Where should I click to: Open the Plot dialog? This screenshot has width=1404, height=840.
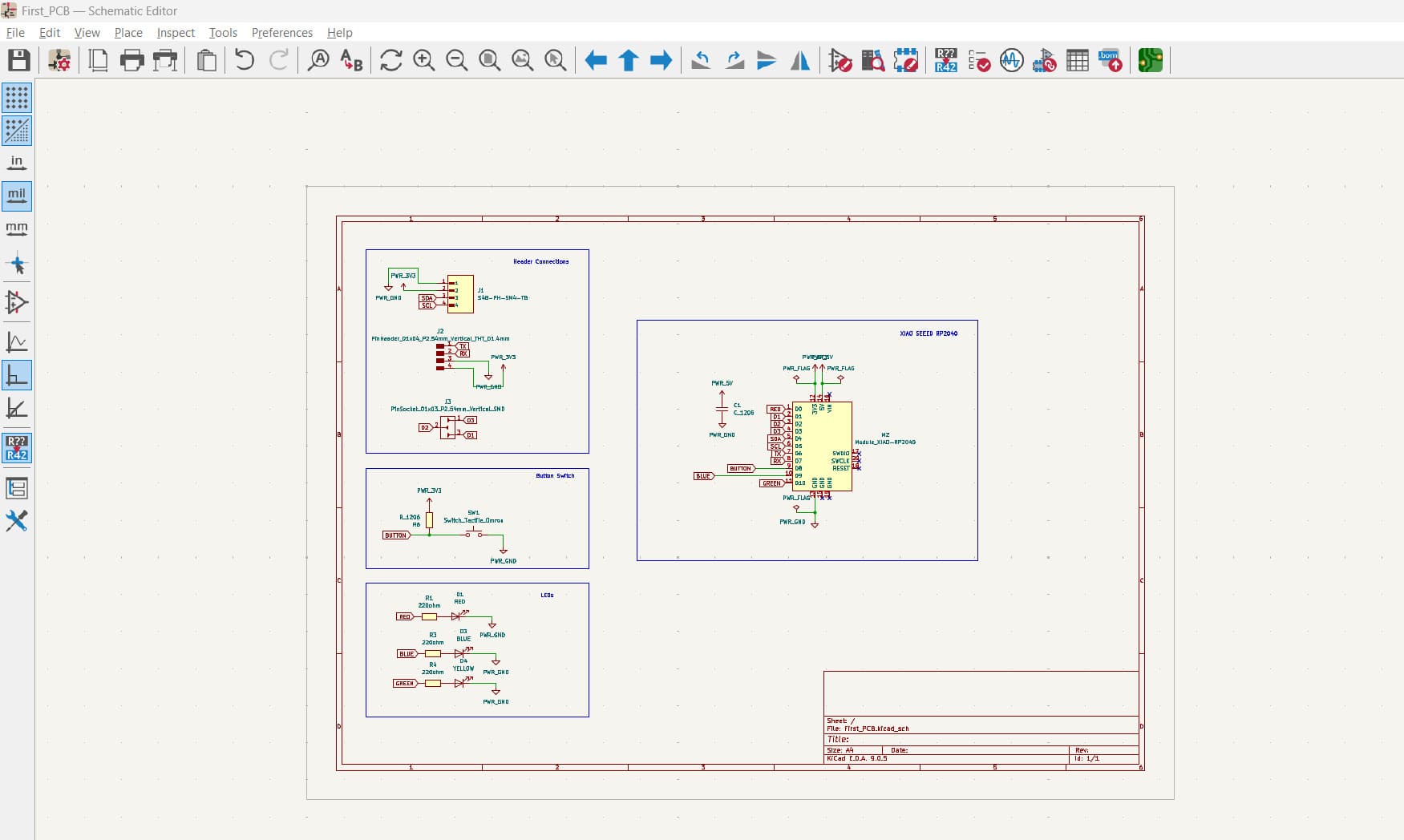[x=165, y=60]
